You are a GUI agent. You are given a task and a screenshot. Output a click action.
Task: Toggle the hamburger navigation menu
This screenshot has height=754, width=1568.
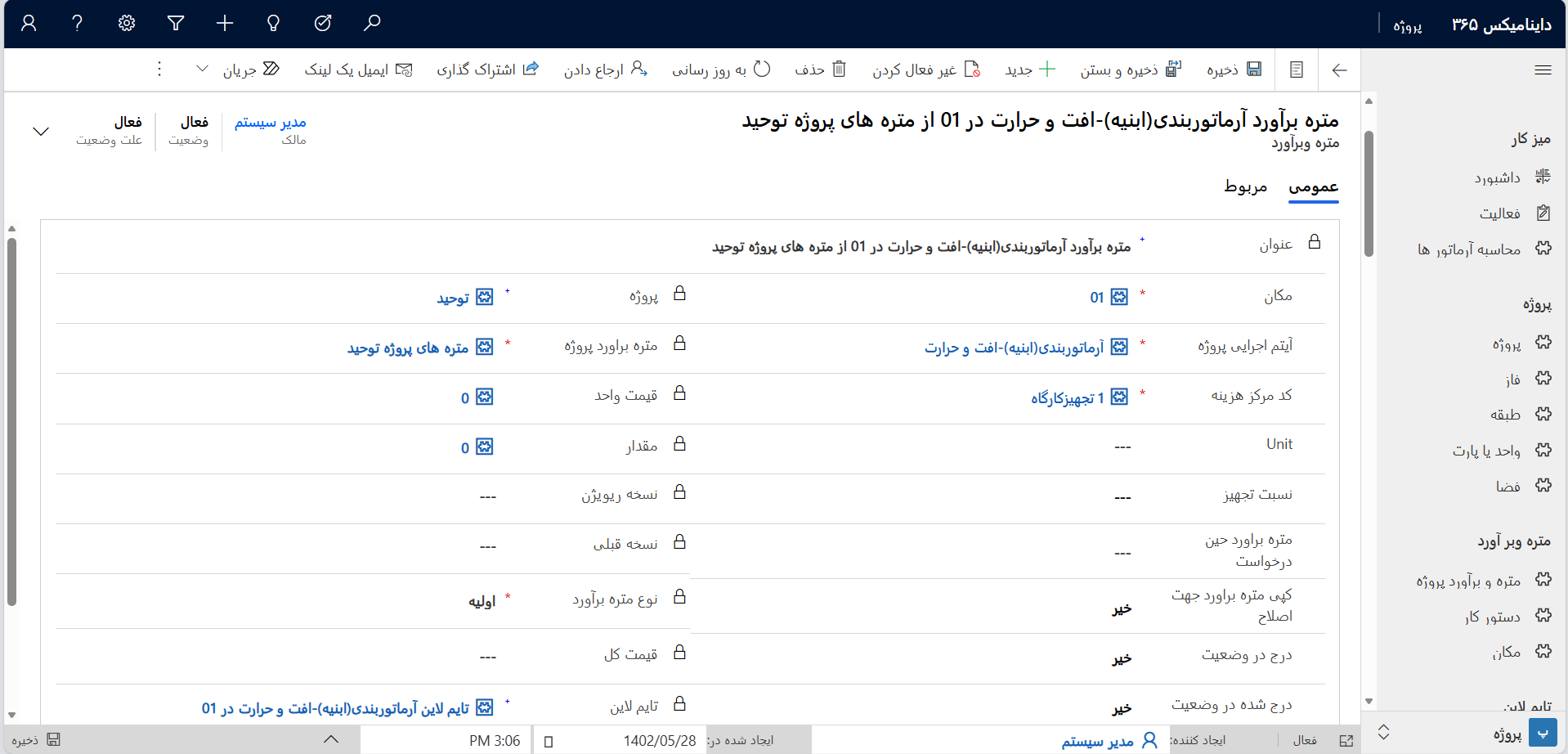(1543, 70)
